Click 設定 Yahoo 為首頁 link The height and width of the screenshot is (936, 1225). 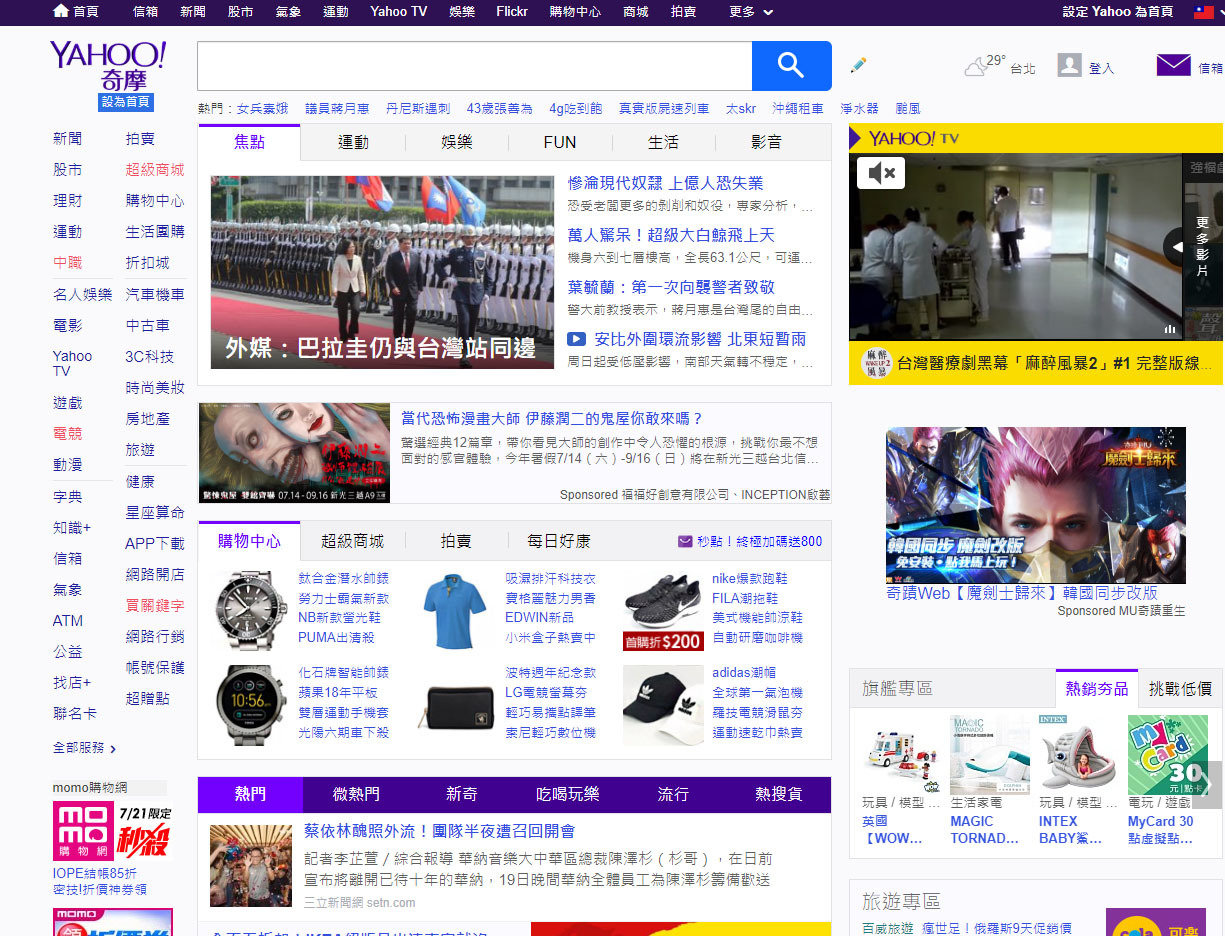1118,12
